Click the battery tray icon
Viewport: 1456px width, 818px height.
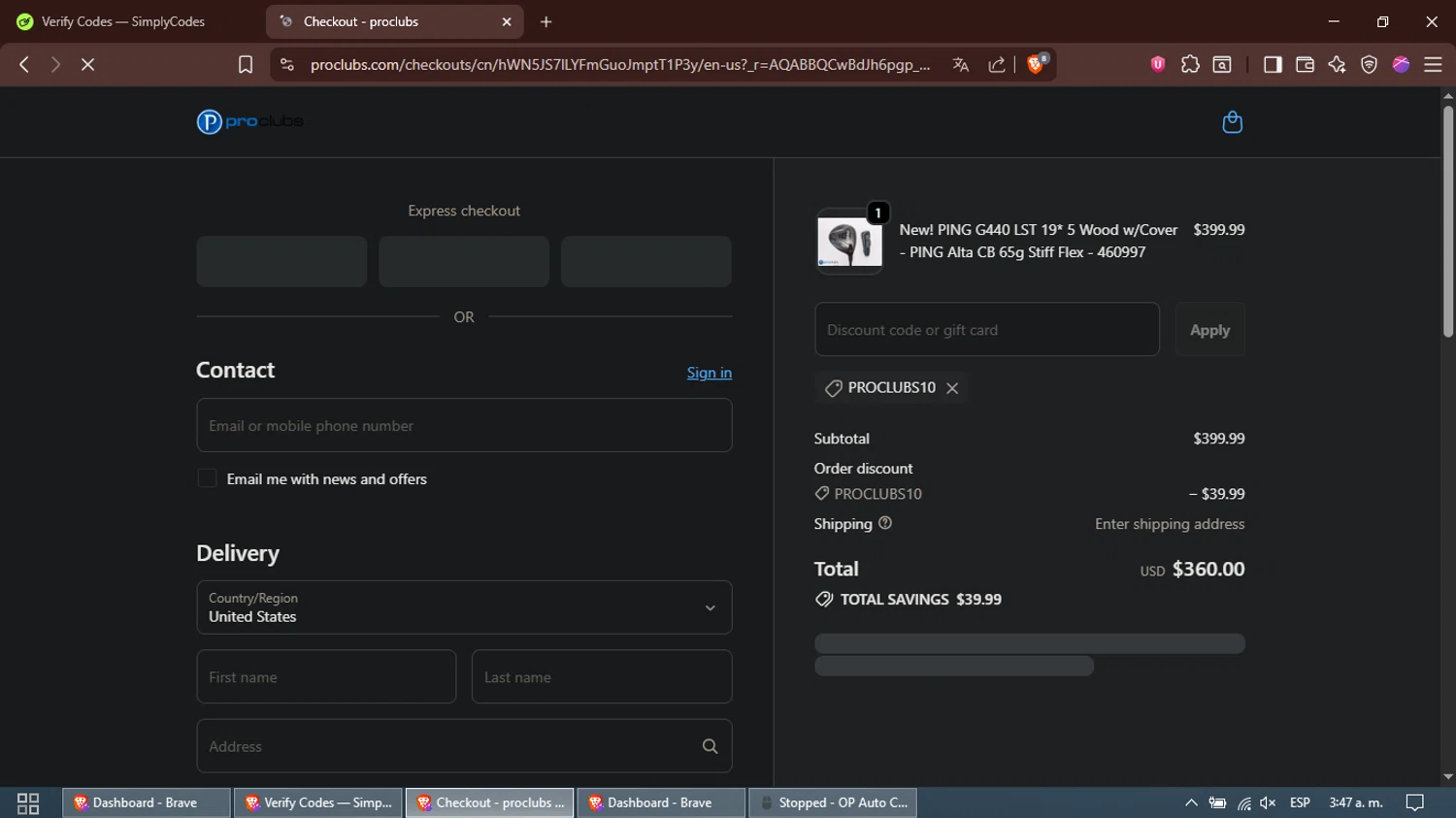click(1217, 803)
